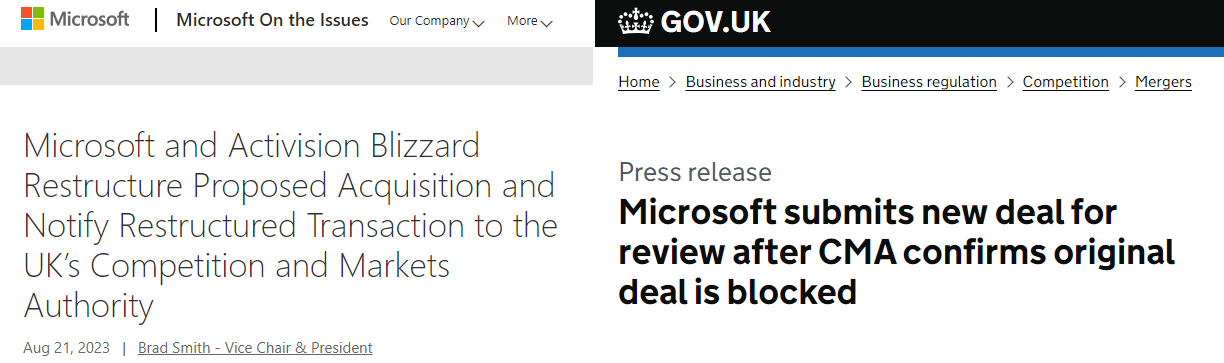Click the GOV.UK wordmark in the header
The image size is (1224, 363).
pyautogui.click(x=716, y=22)
